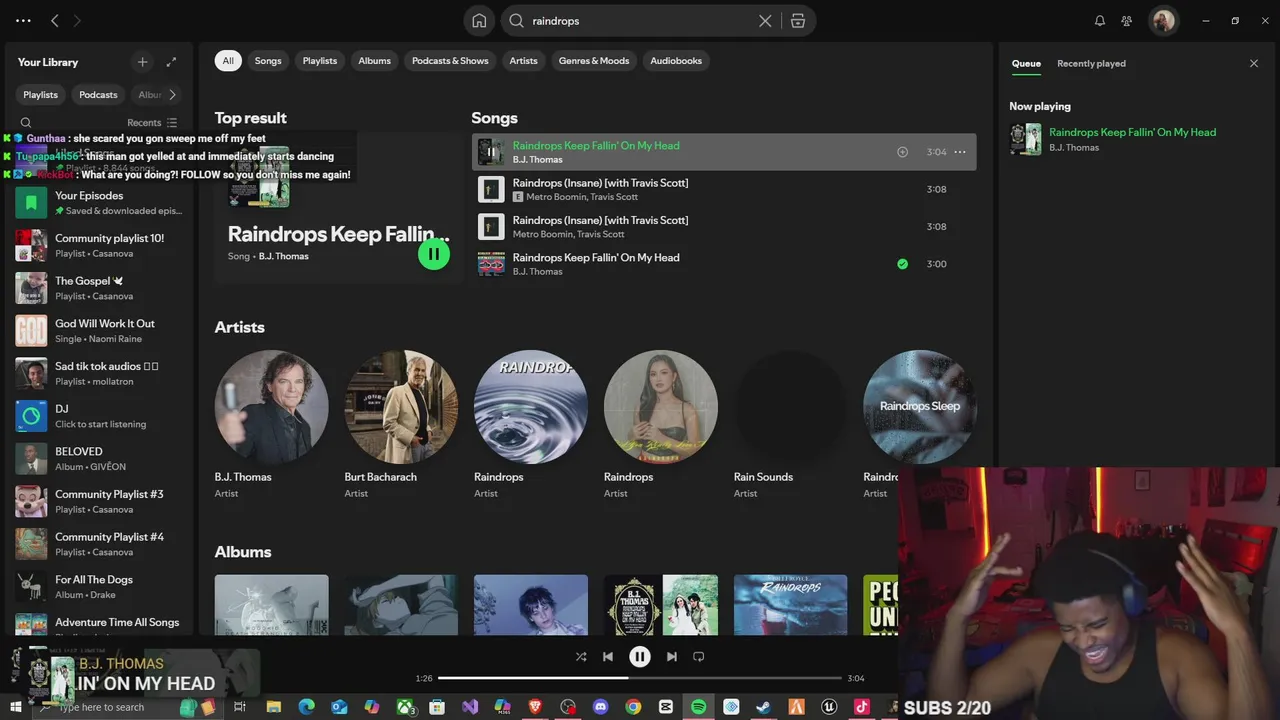Open Rain Sounds artist card
The image size is (1280, 720).
[790, 424]
